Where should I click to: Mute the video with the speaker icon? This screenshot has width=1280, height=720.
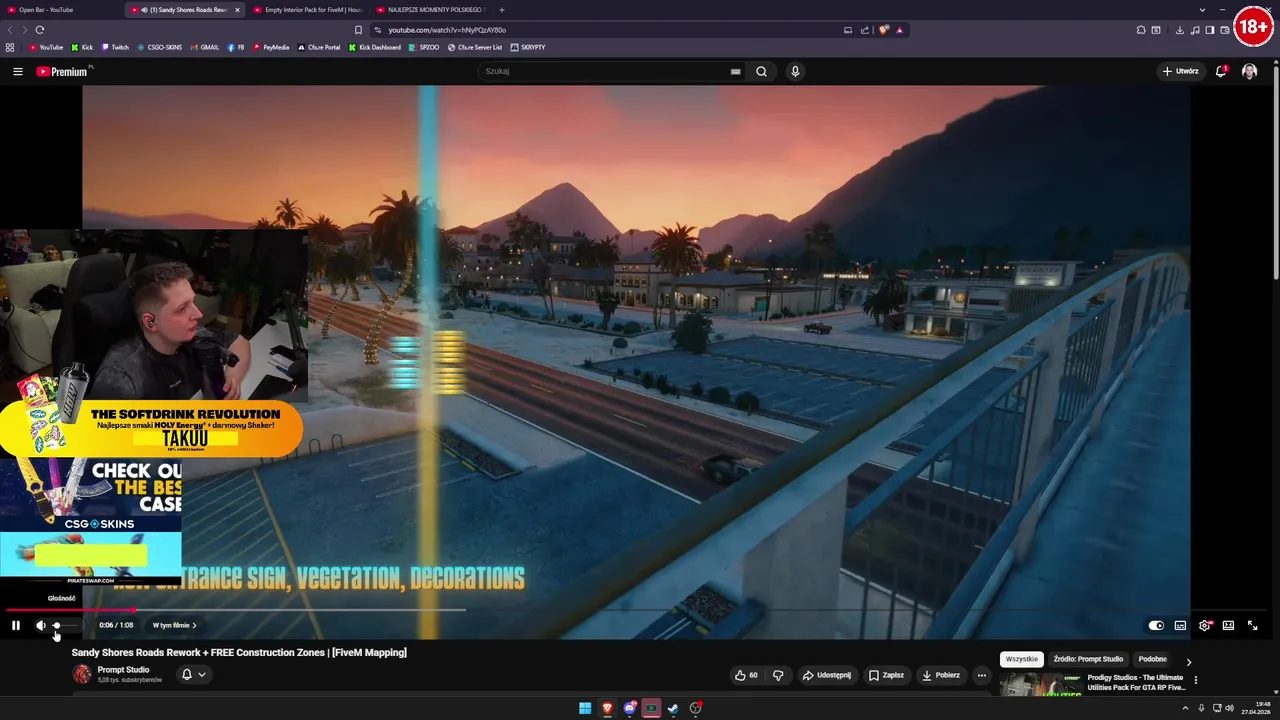click(x=41, y=625)
